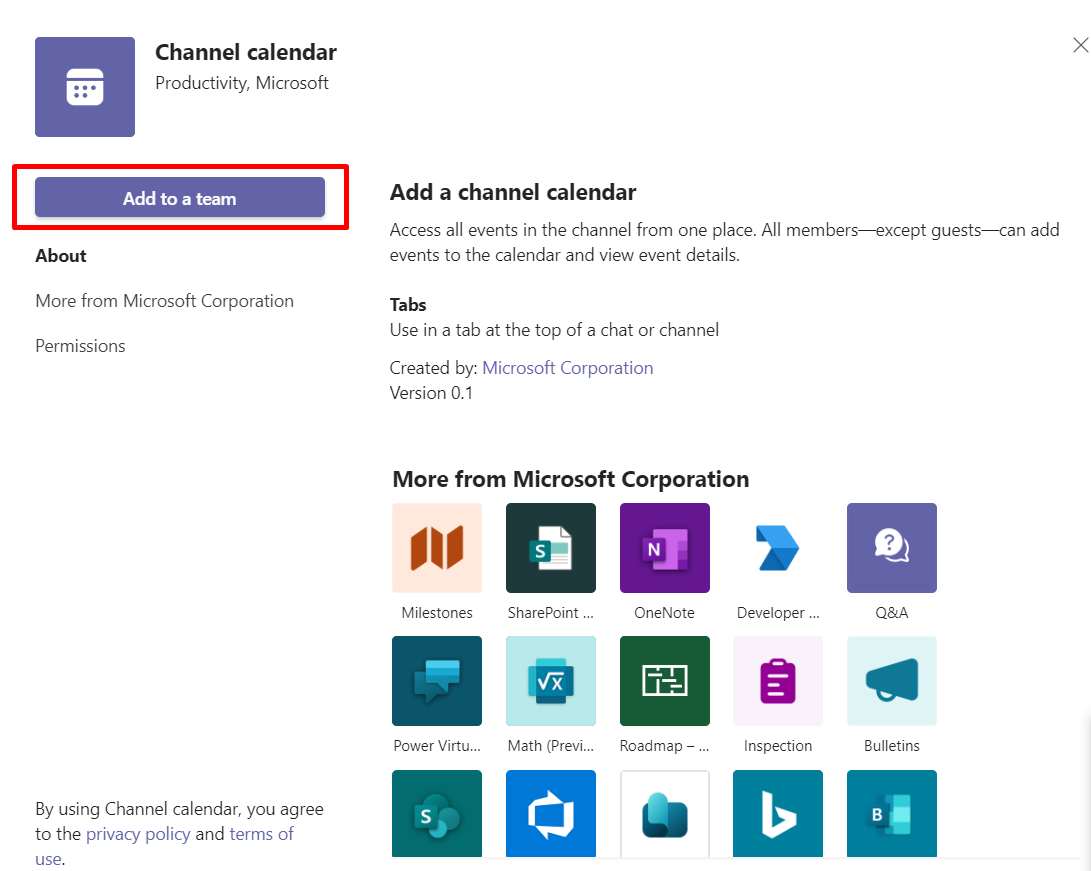Viewport: 1091px width, 871px height.
Task: Close the Channel calendar dialog
Action: point(1080,45)
